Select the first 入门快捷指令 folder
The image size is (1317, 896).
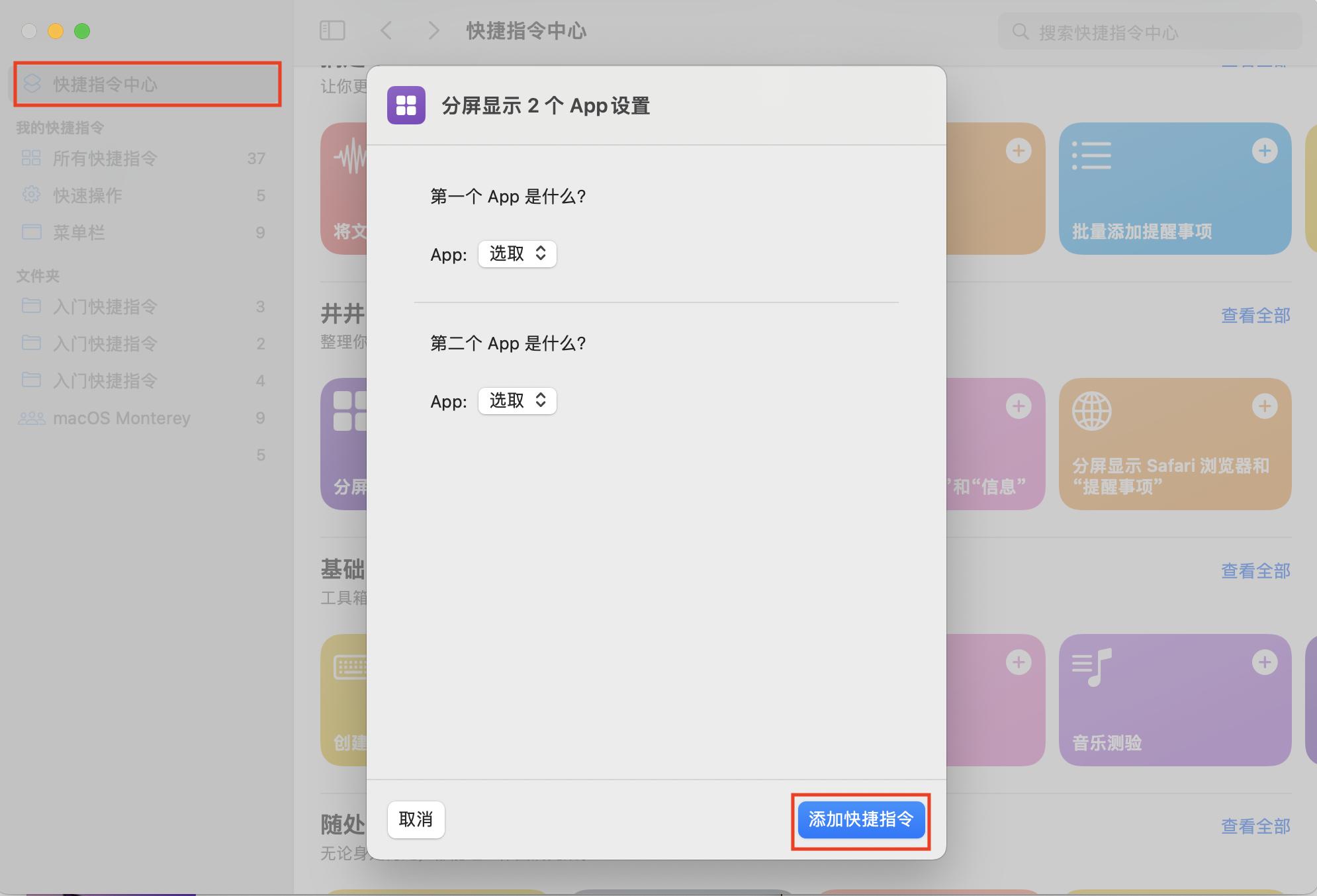[x=106, y=306]
